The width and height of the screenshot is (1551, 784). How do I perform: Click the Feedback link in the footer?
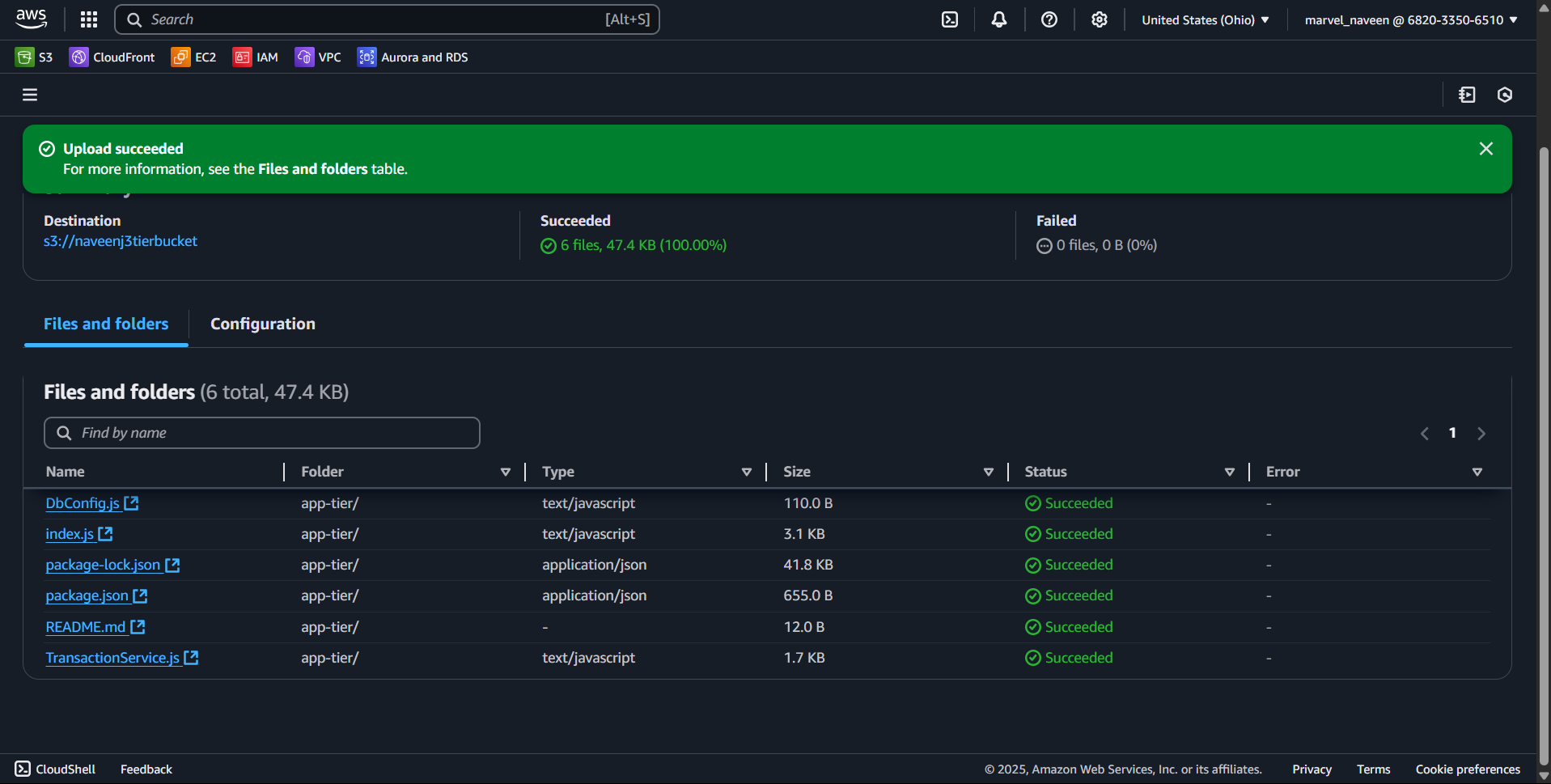[x=146, y=769]
